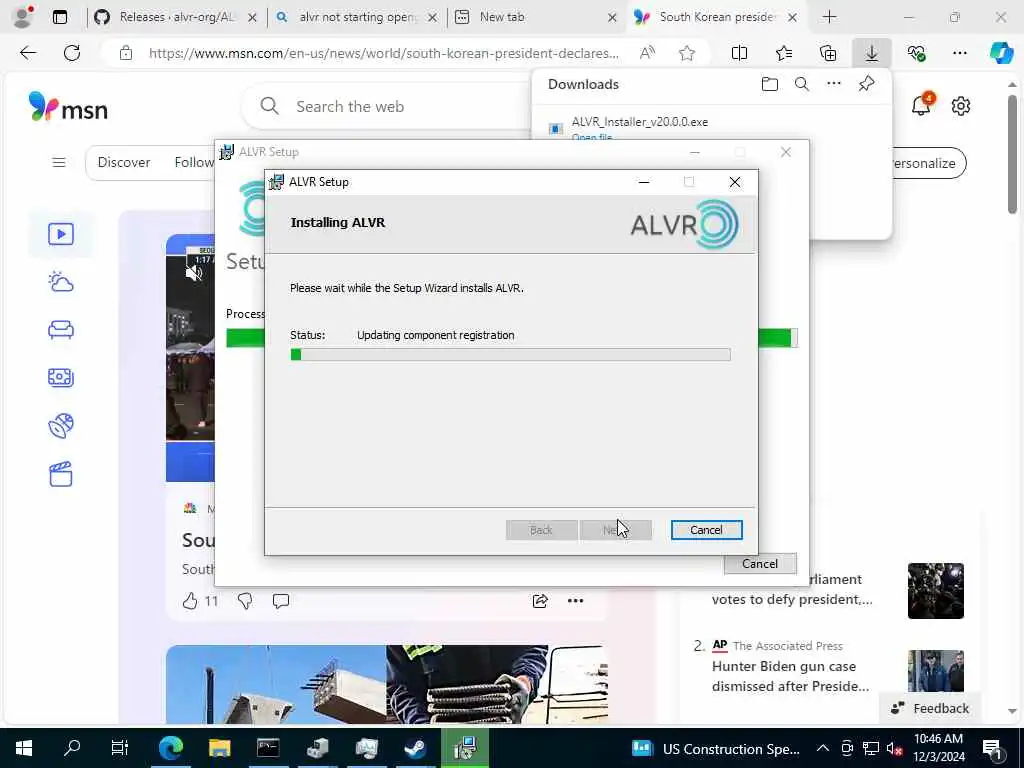Open File Explorer from the taskbar
1024x768 pixels.
pyautogui.click(x=219, y=748)
